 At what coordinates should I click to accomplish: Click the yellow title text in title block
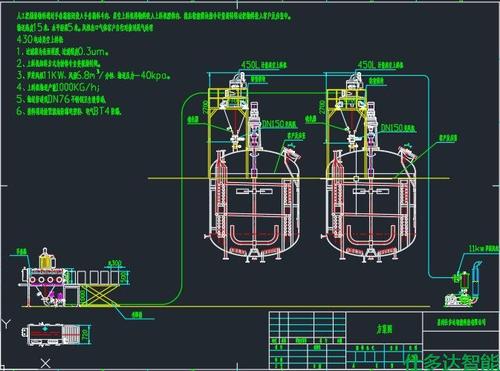coord(384,329)
